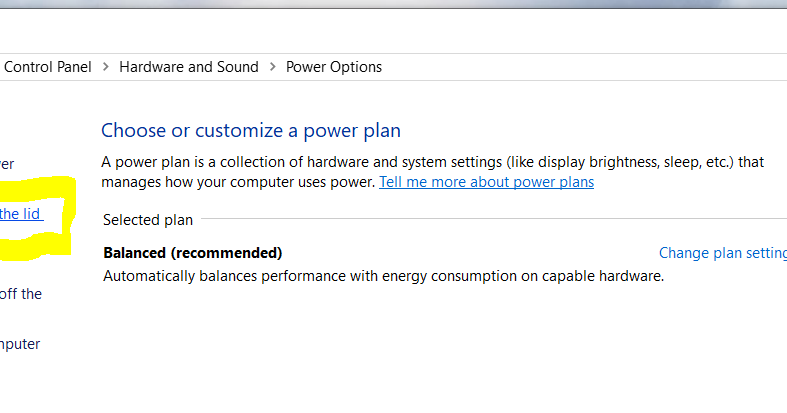Click the 'Automatically balances performance' description text
The width and height of the screenshot is (787, 413).
pos(383,276)
